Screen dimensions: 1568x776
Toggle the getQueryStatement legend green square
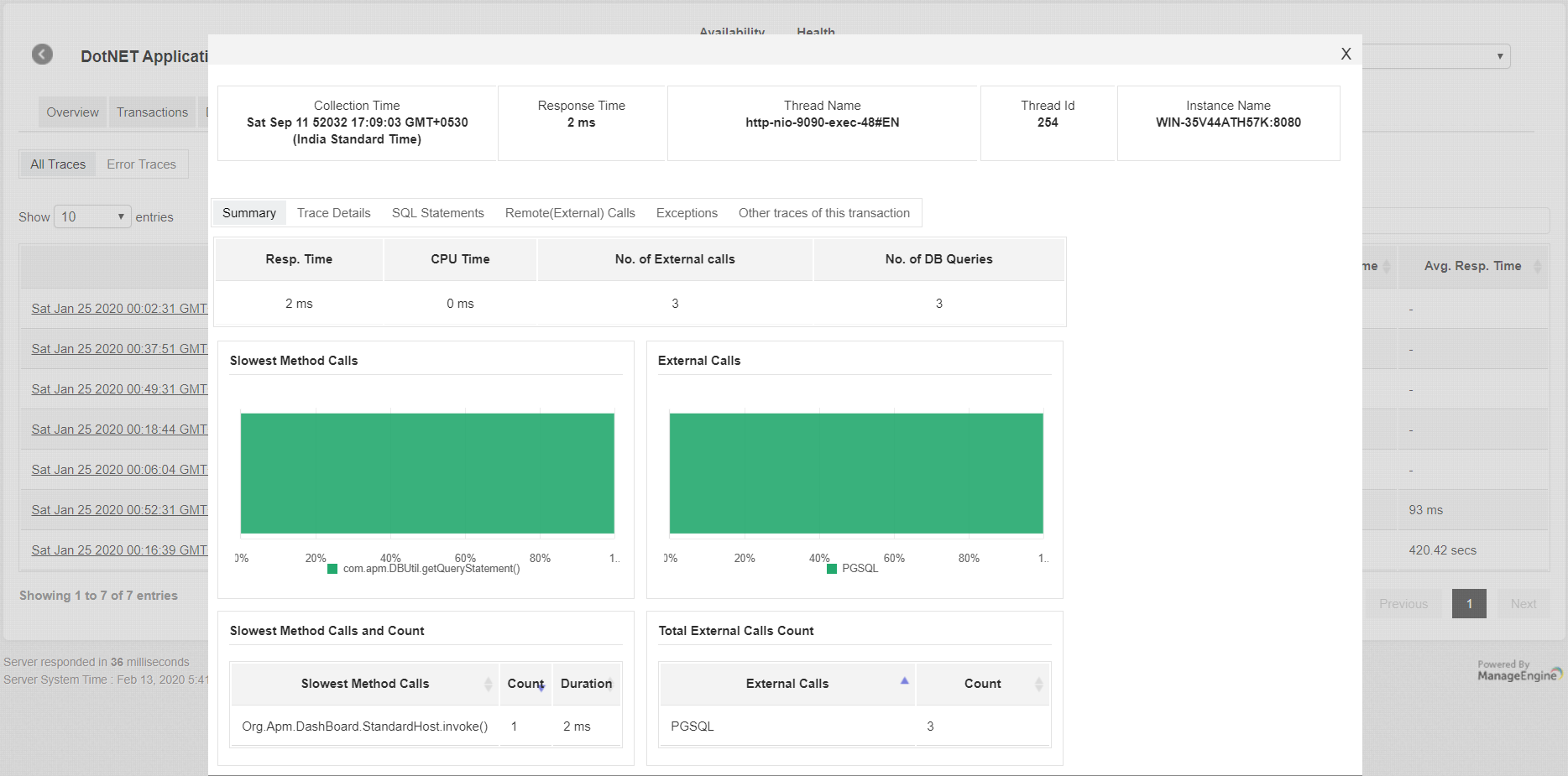[x=332, y=569]
